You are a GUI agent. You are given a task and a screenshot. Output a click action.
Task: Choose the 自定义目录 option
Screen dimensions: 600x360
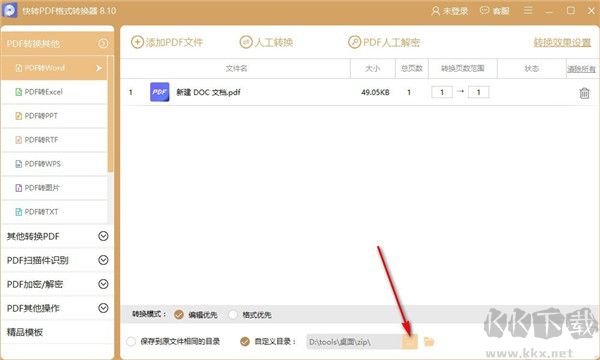(245, 341)
